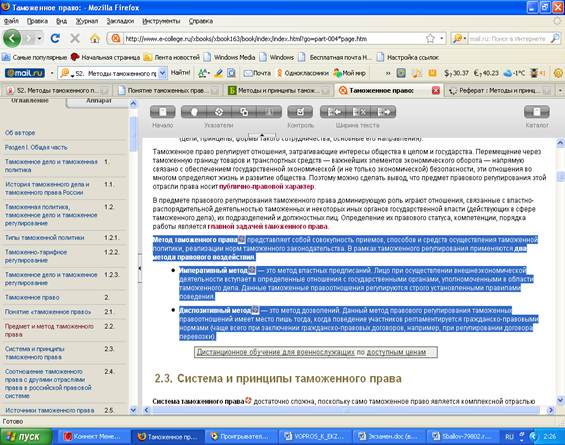Click the Firefox back navigation button
The width and height of the screenshot is (565, 445).
tap(12, 38)
